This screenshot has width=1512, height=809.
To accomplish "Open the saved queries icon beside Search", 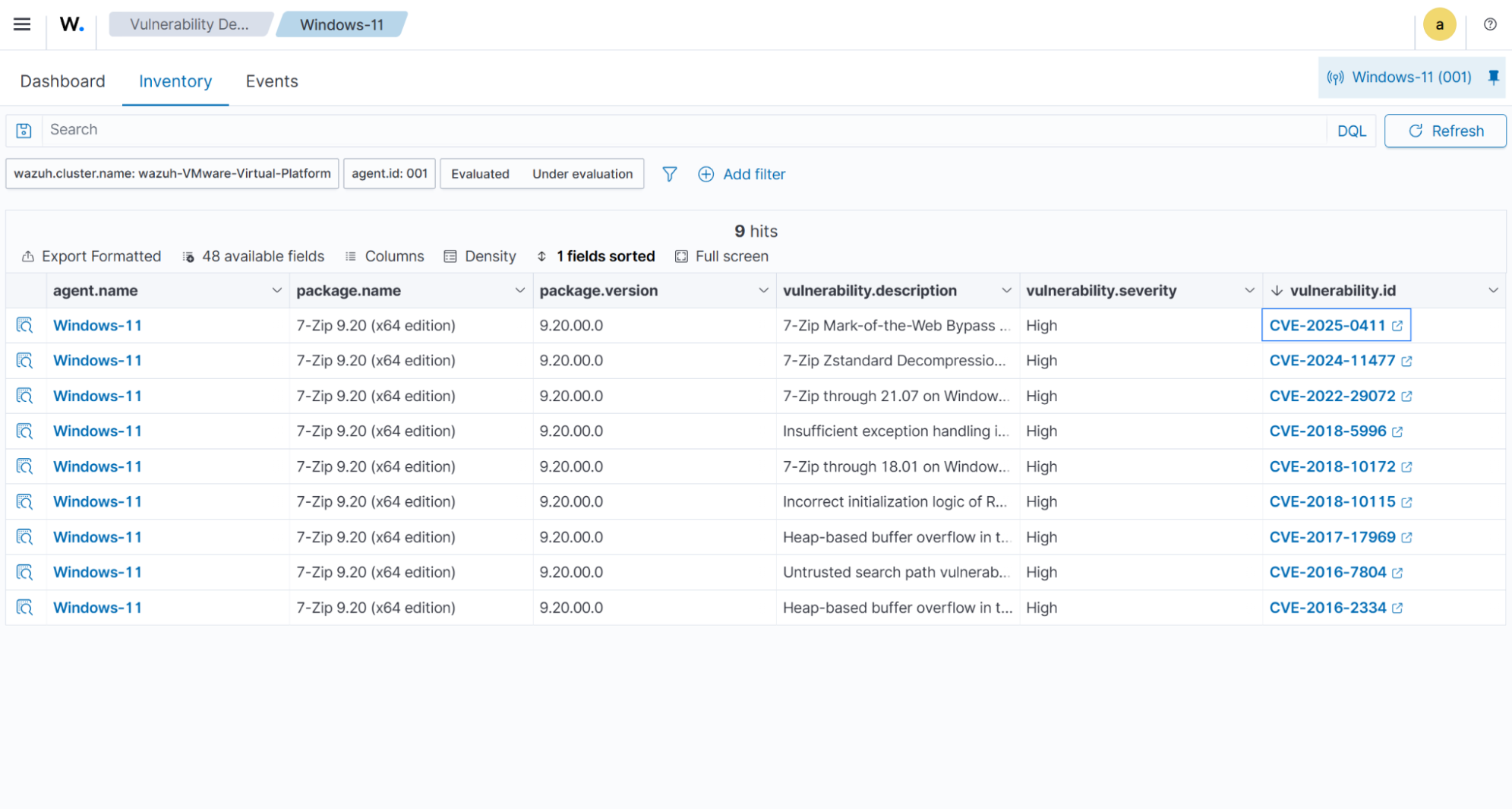I will point(24,131).
